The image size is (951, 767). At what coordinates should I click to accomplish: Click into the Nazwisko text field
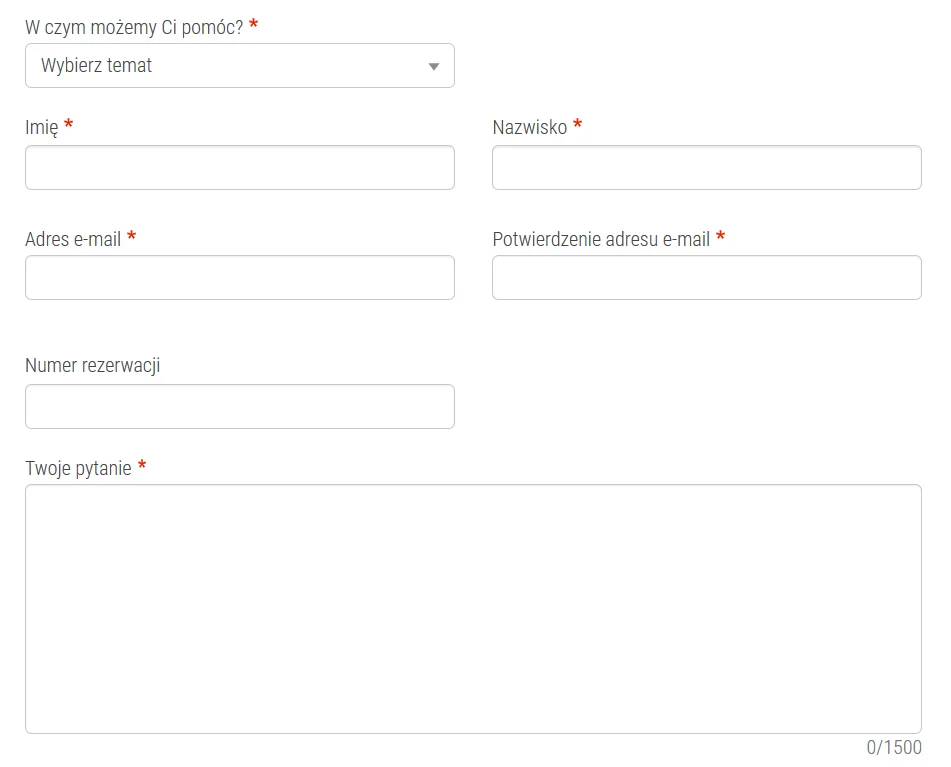click(x=706, y=168)
